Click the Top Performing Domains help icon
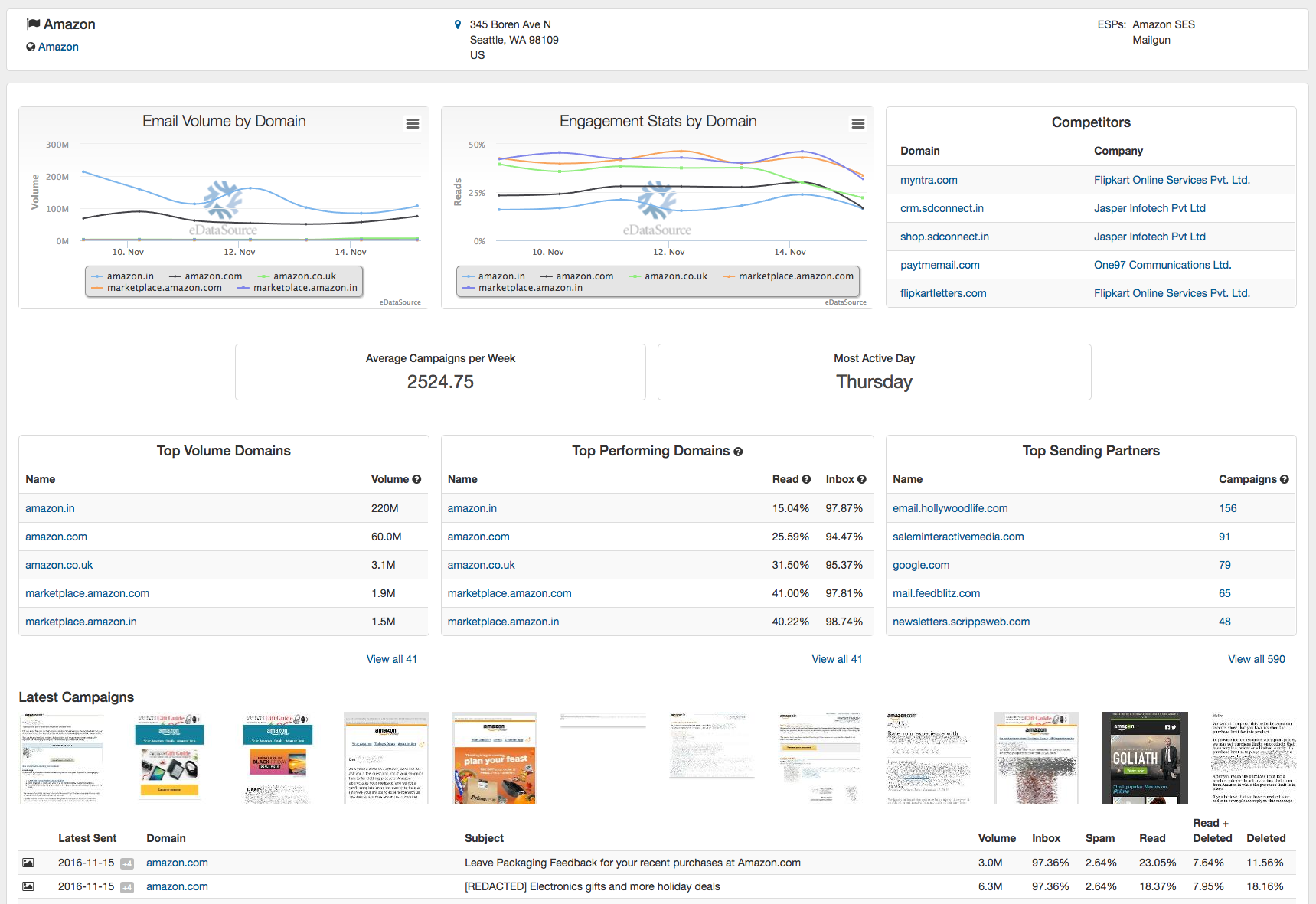The height and width of the screenshot is (904, 1316). click(738, 452)
